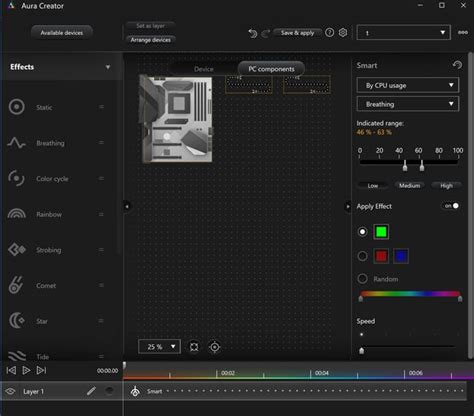Click the upper range slider handle near 63
Viewport: 474px width, 416px height.
pyautogui.click(x=422, y=165)
